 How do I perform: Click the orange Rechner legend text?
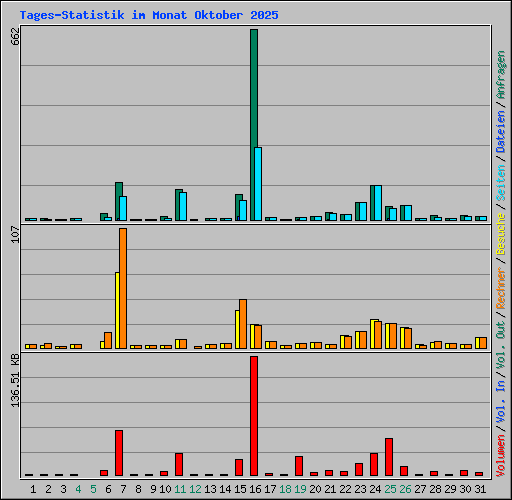pos(501,288)
